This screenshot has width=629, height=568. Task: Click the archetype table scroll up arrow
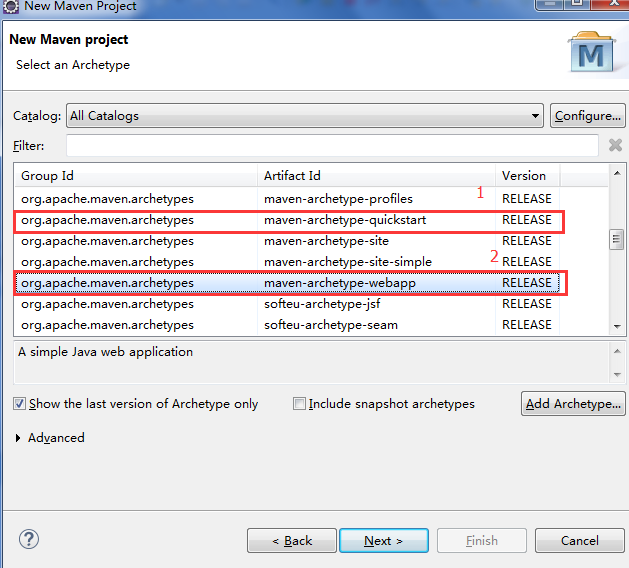click(617, 173)
